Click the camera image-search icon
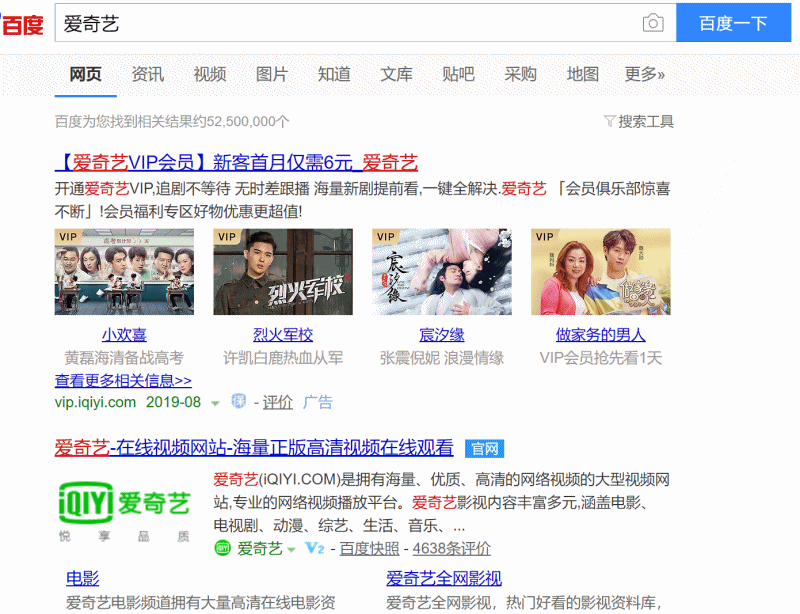The height and width of the screenshot is (614, 800). pos(653,23)
